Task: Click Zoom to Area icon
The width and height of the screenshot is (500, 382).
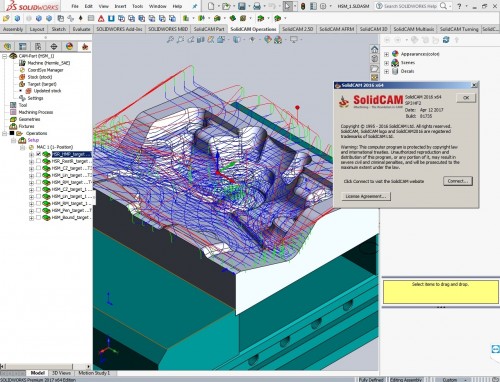Action: coord(180,40)
